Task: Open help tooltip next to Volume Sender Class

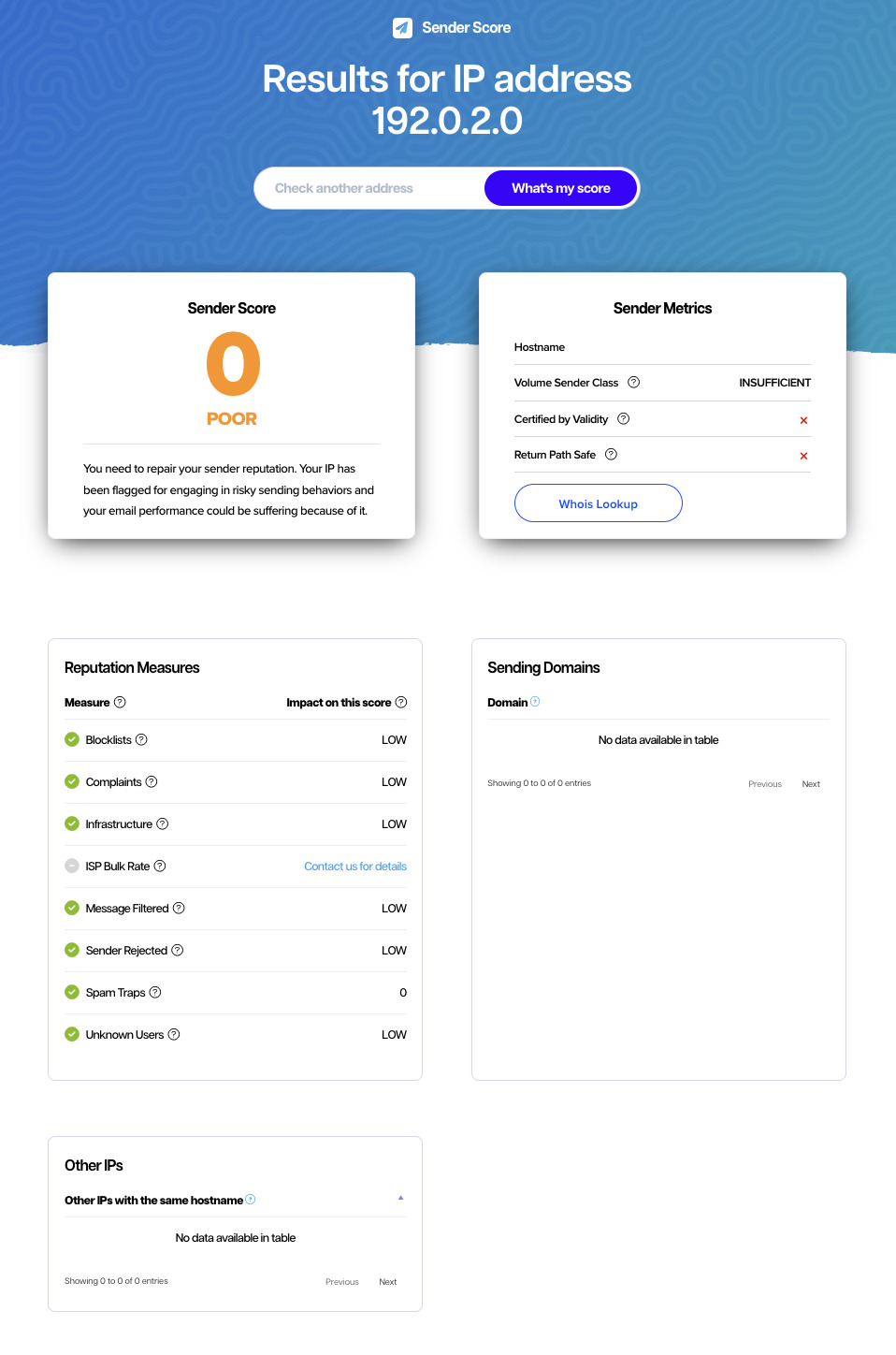Action: (x=634, y=382)
